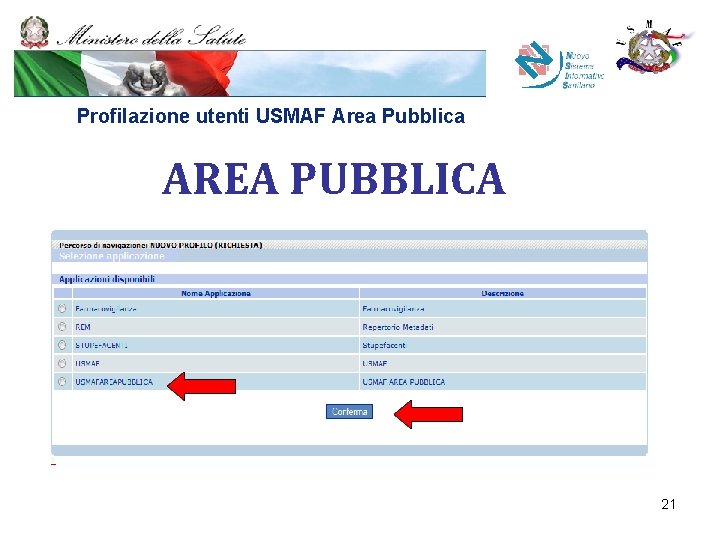Click the Ministero della Salute banner image
Image resolution: width=720 pixels, height=540 pixels.
250,73
